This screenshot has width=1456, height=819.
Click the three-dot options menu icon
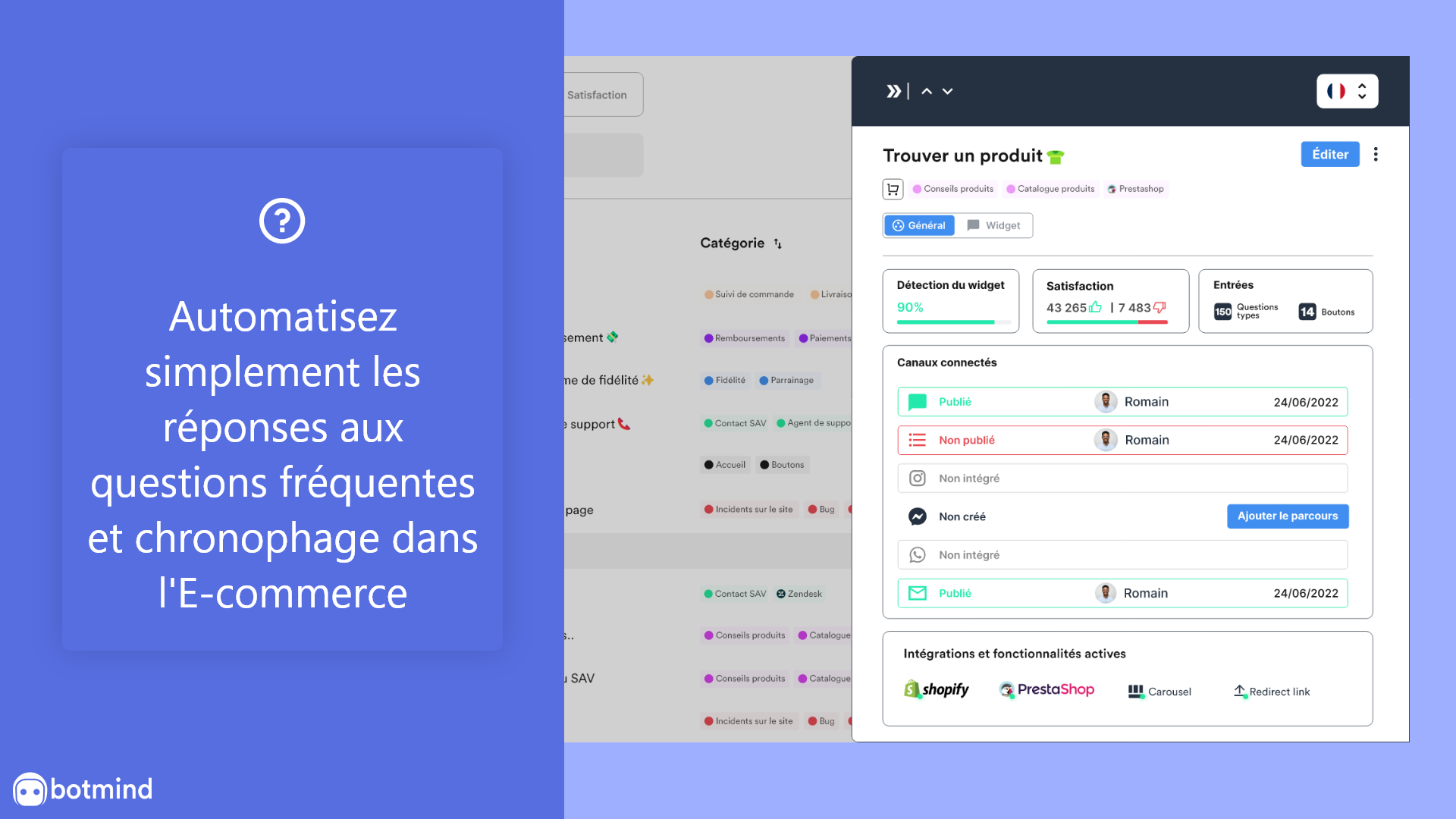point(1374,153)
